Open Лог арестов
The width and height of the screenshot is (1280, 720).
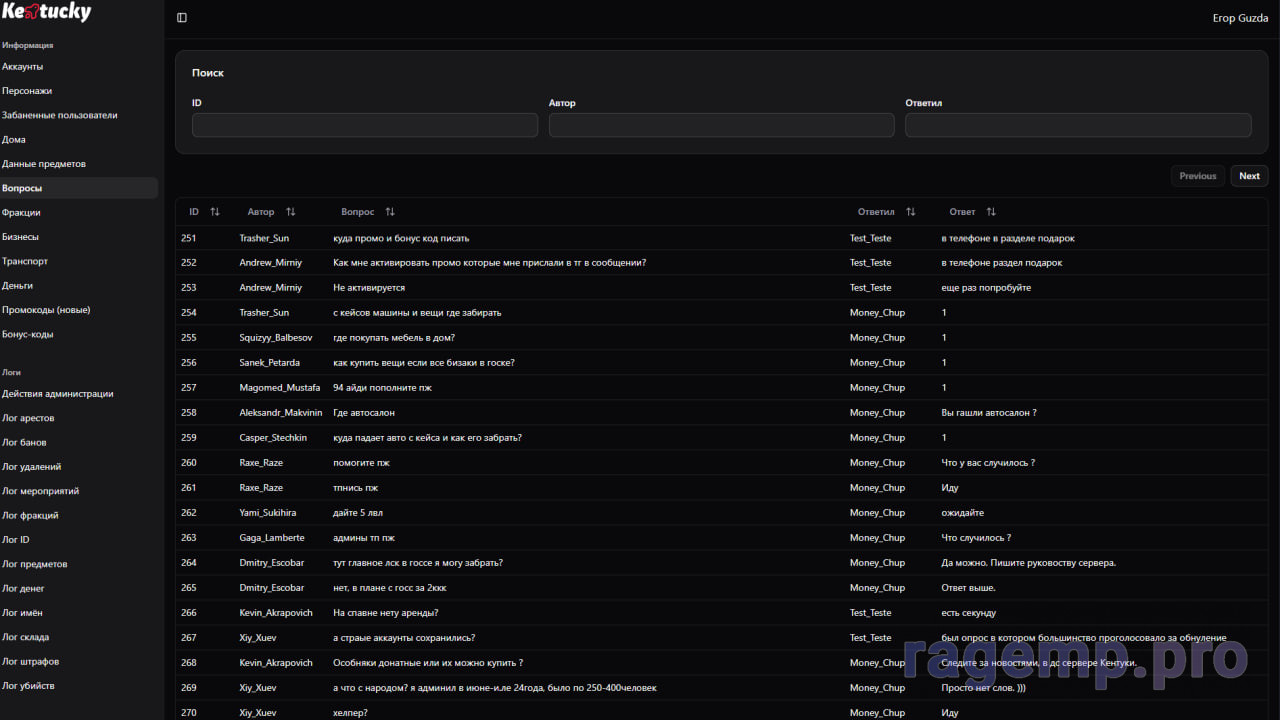click(28, 418)
